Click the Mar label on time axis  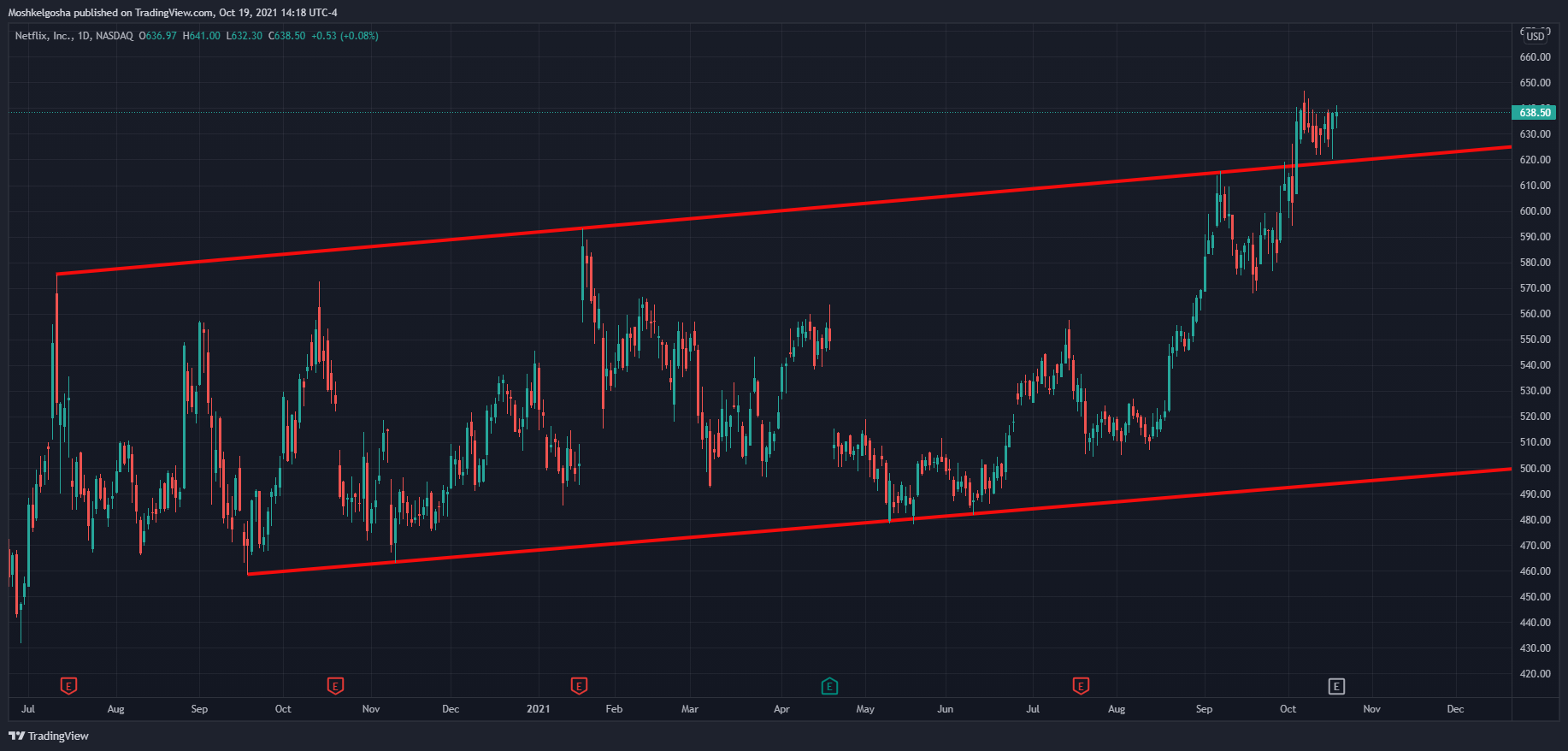(x=690, y=709)
